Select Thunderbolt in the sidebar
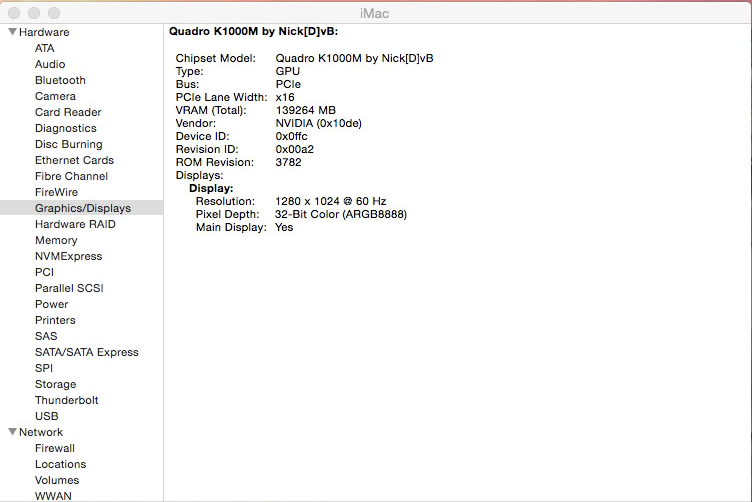Viewport: 752px width, 502px height. pos(67,400)
